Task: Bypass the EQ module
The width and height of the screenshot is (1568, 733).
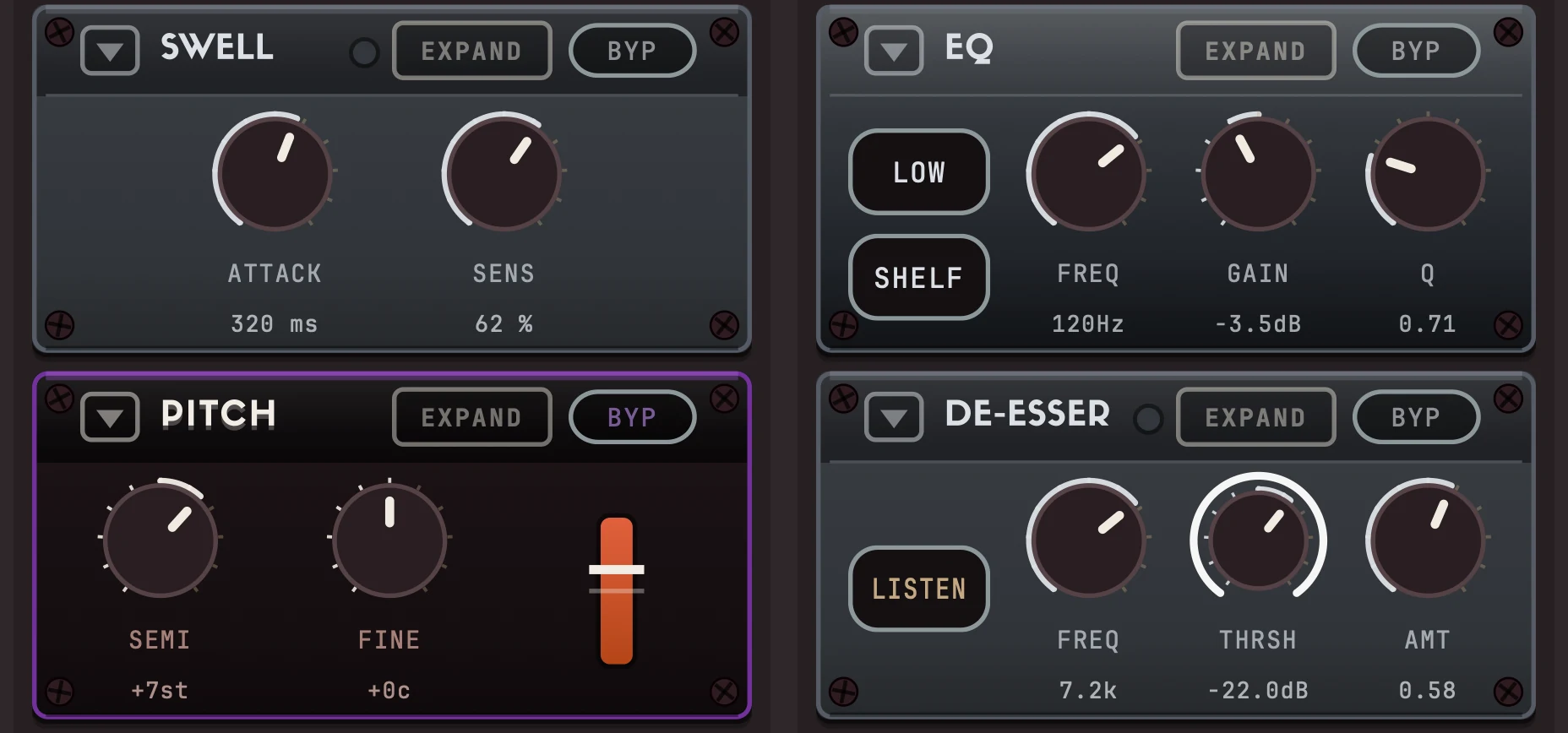Action: (1417, 51)
